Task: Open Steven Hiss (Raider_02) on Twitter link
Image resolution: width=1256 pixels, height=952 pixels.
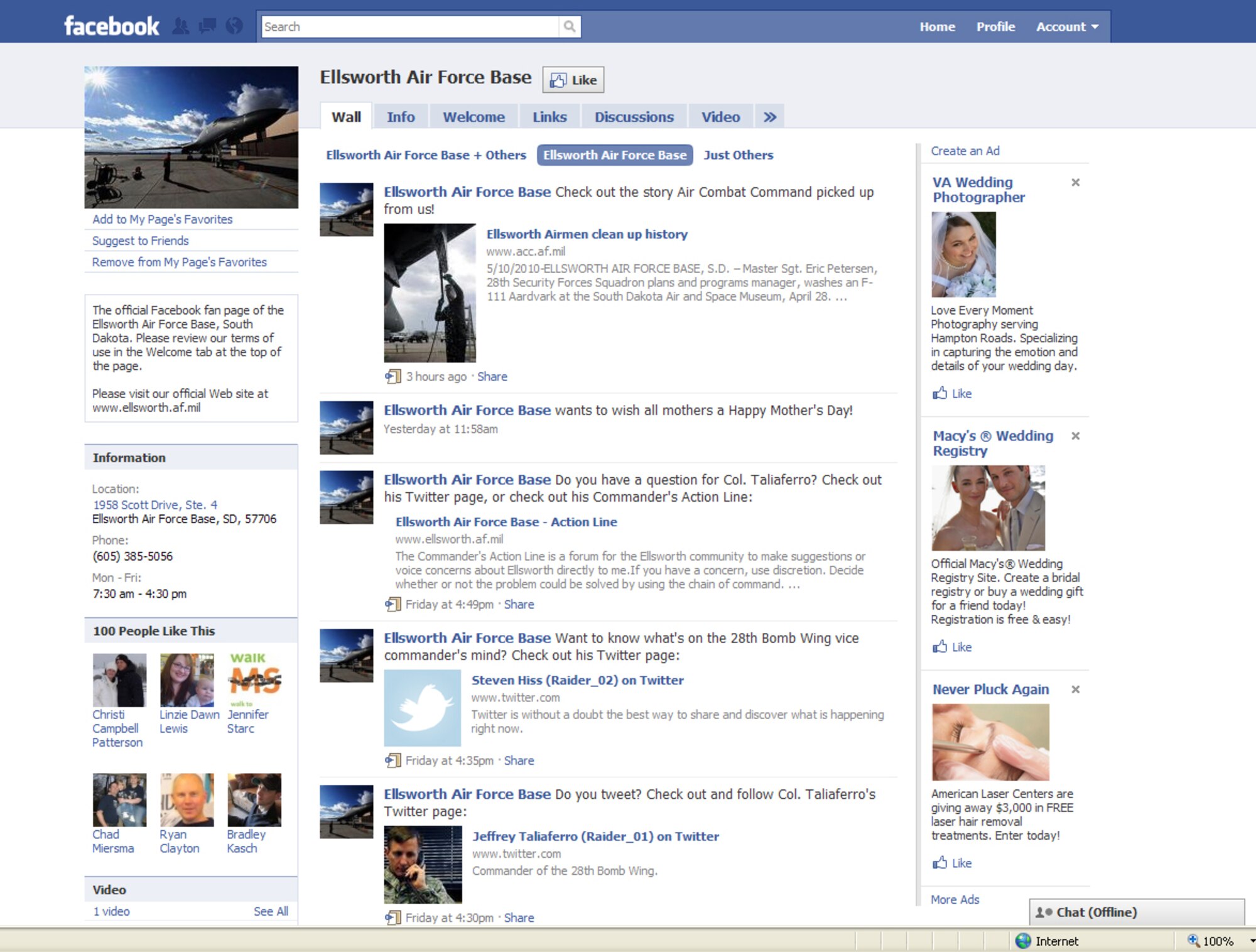Action: (577, 680)
